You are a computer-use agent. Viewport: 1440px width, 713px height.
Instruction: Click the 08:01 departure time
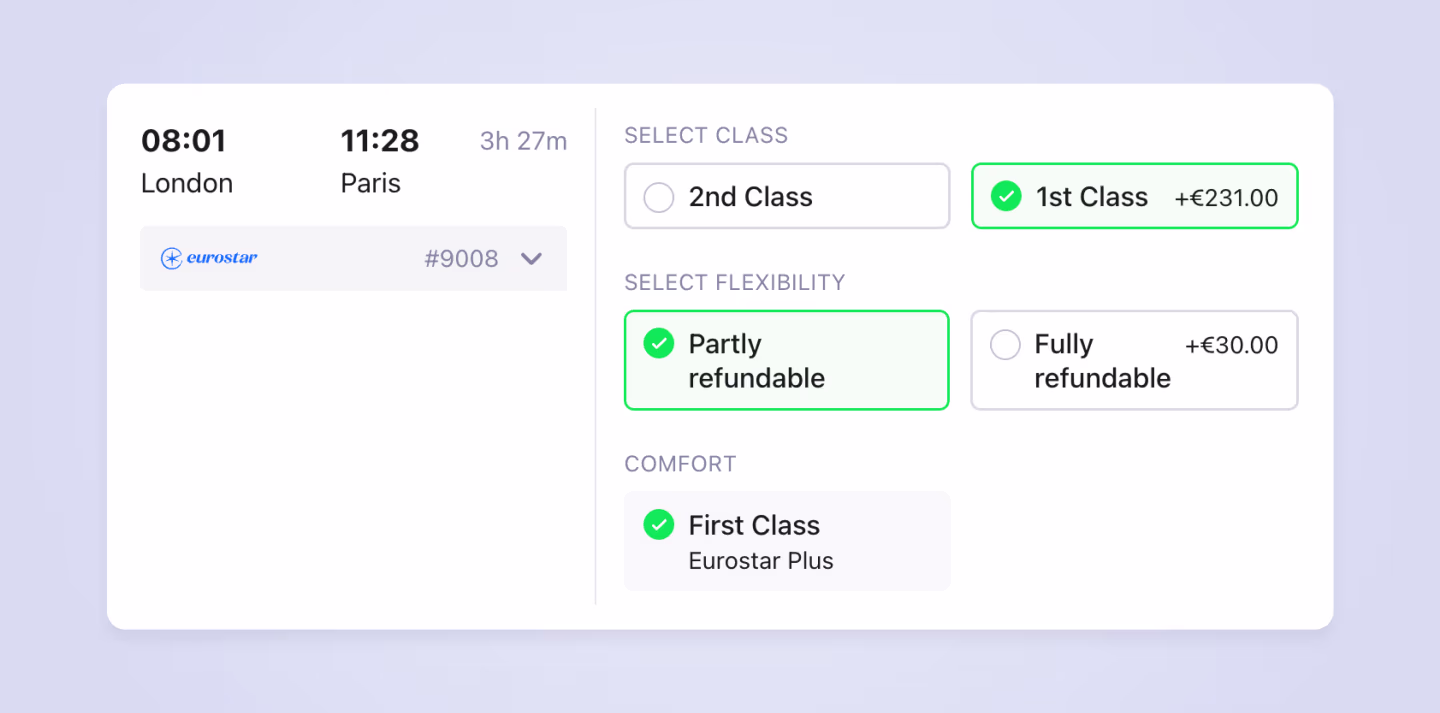184,141
